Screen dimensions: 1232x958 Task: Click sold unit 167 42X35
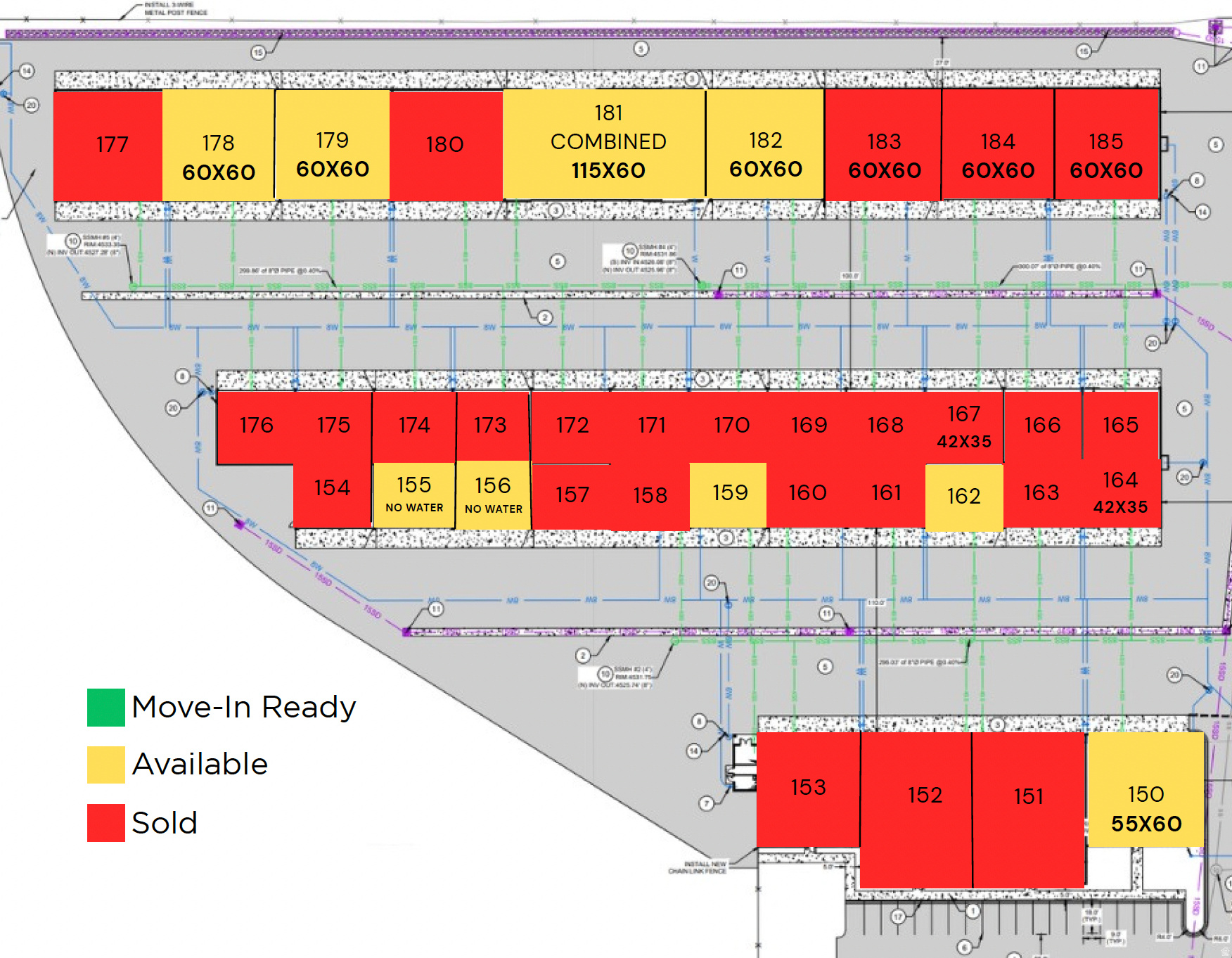point(964,427)
